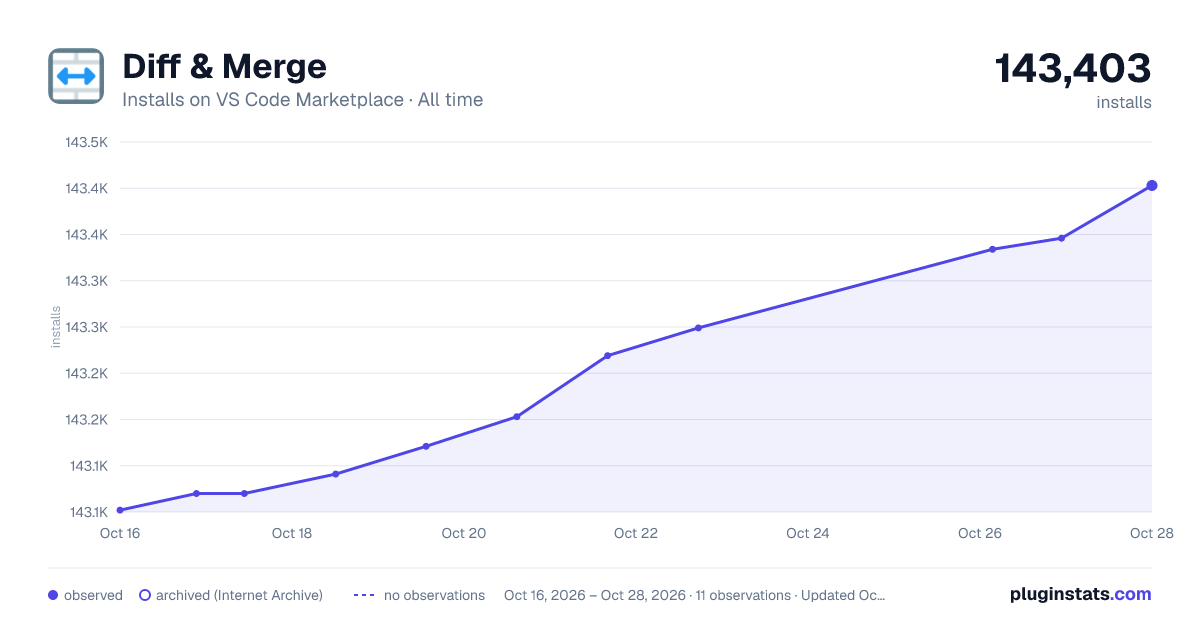Click the 'observed' legend label
The image size is (1200, 630).
(x=93, y=595)
